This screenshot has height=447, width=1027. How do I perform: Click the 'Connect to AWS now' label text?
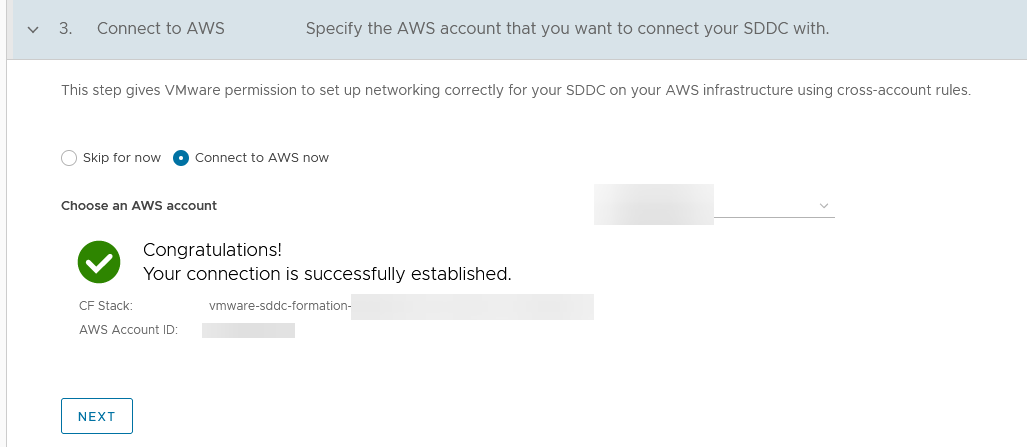point(262,157)
